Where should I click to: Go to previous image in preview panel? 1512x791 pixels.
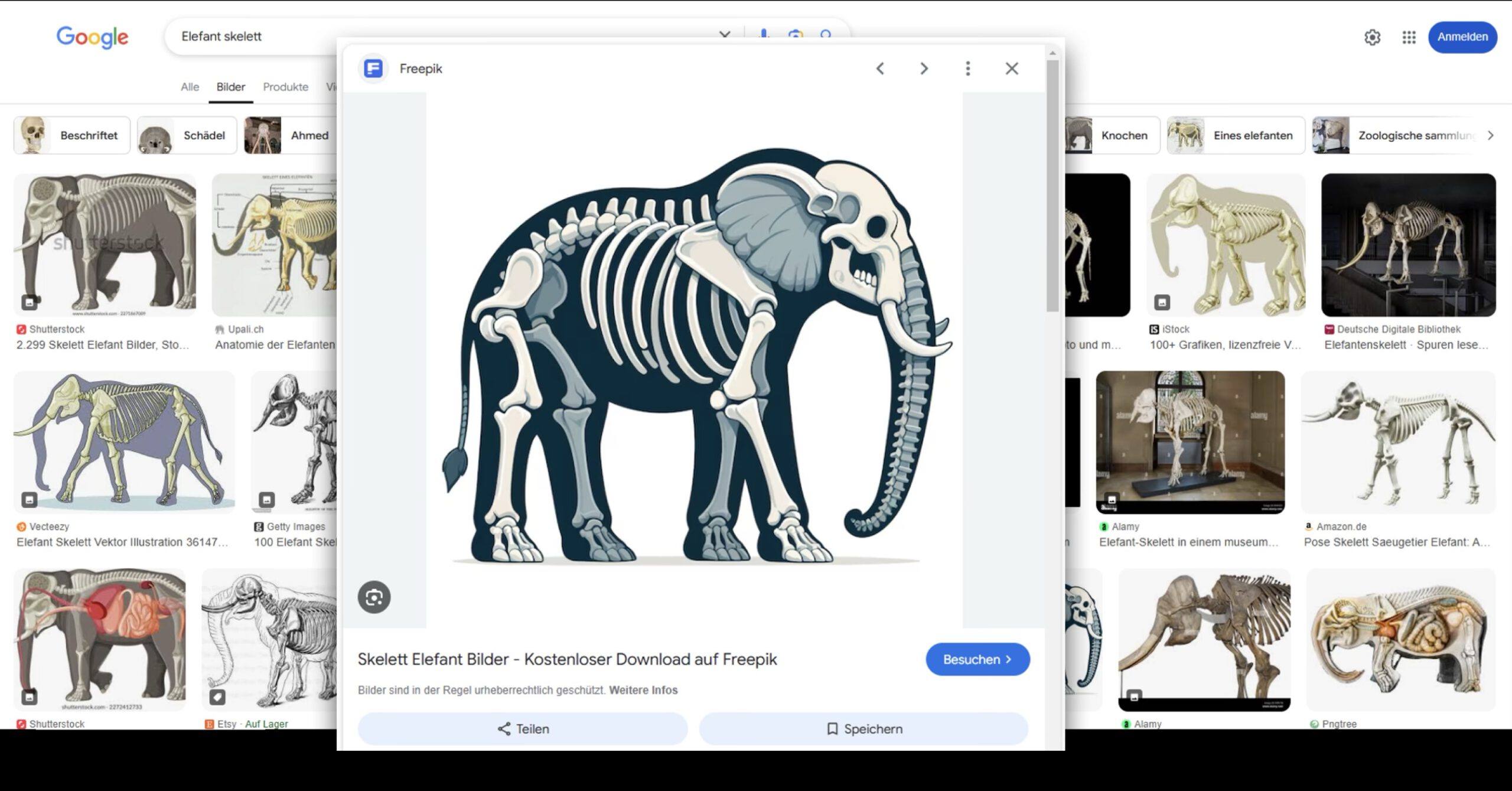(880, 69)
